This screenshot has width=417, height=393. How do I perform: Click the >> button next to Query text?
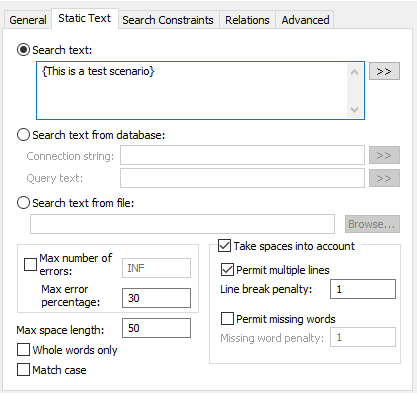pos(384,178)
